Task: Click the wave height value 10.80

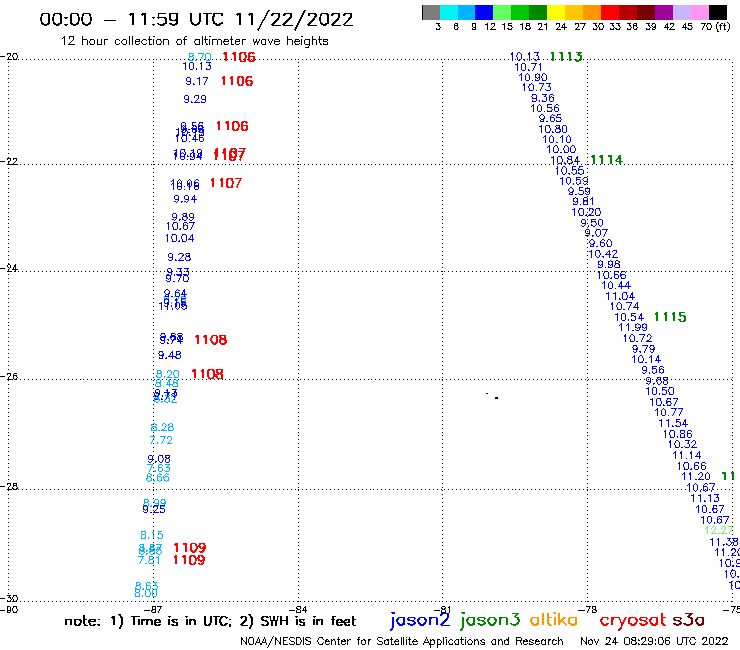Action: (x=553, y=129)
